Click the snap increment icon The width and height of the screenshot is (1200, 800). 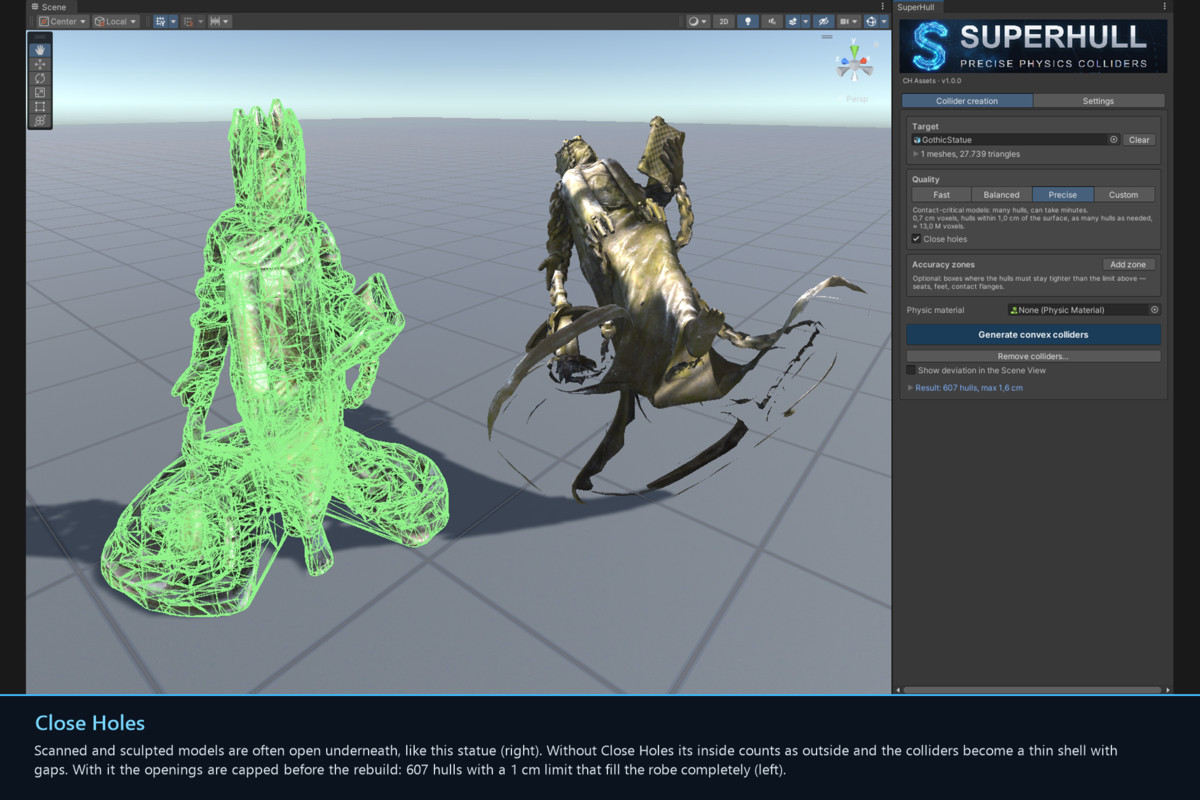(x=188, y=21)
